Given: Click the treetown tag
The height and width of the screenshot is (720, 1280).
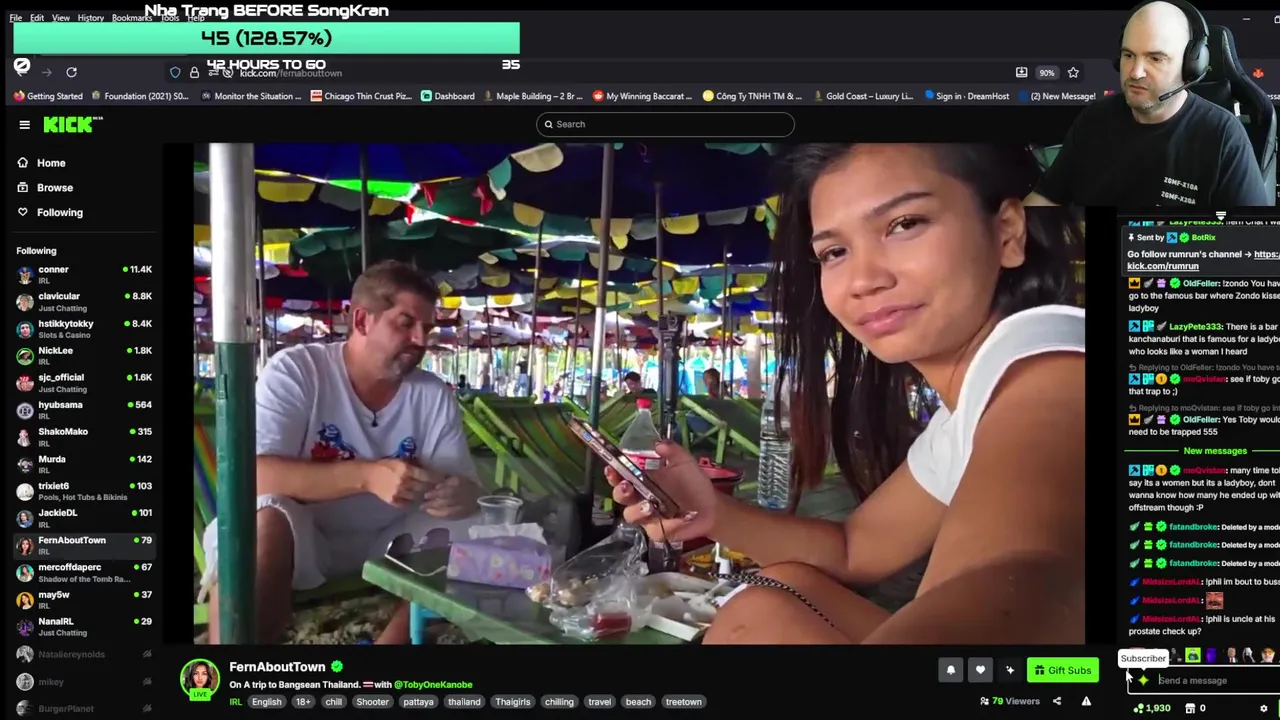Looking at the screenshot, I should click(684, 702).
